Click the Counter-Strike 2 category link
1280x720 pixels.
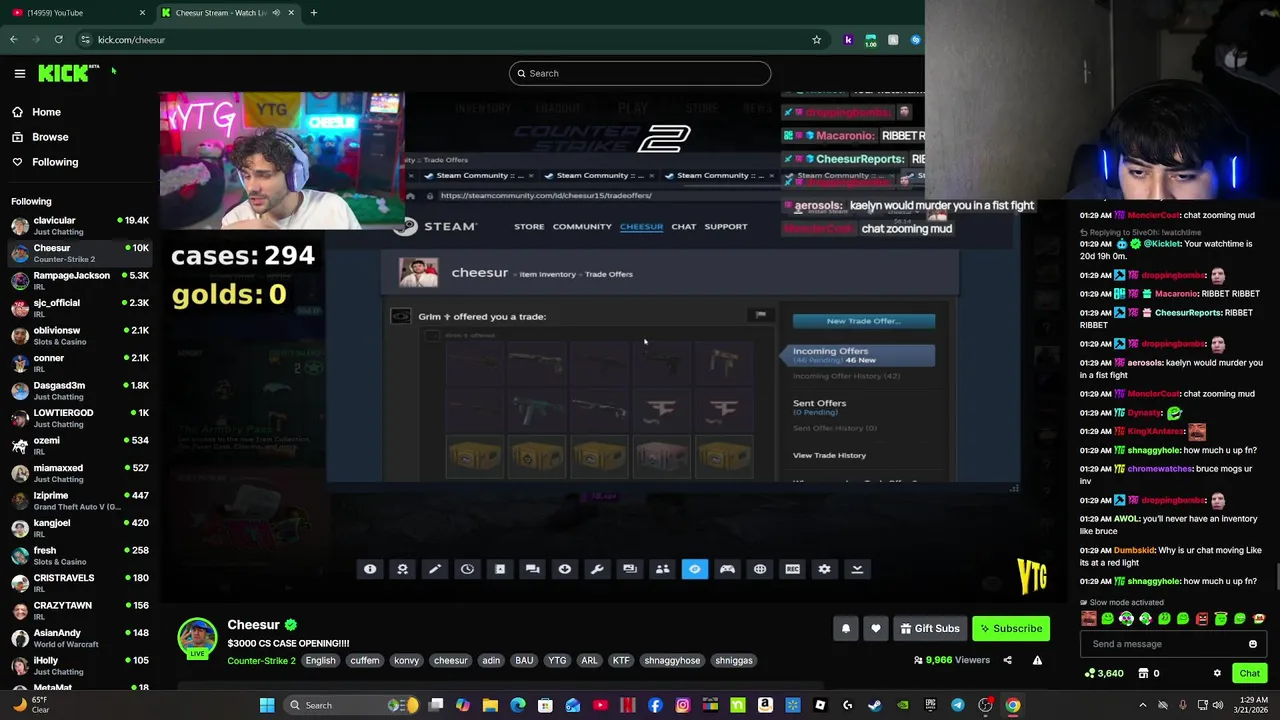[261, 661]
